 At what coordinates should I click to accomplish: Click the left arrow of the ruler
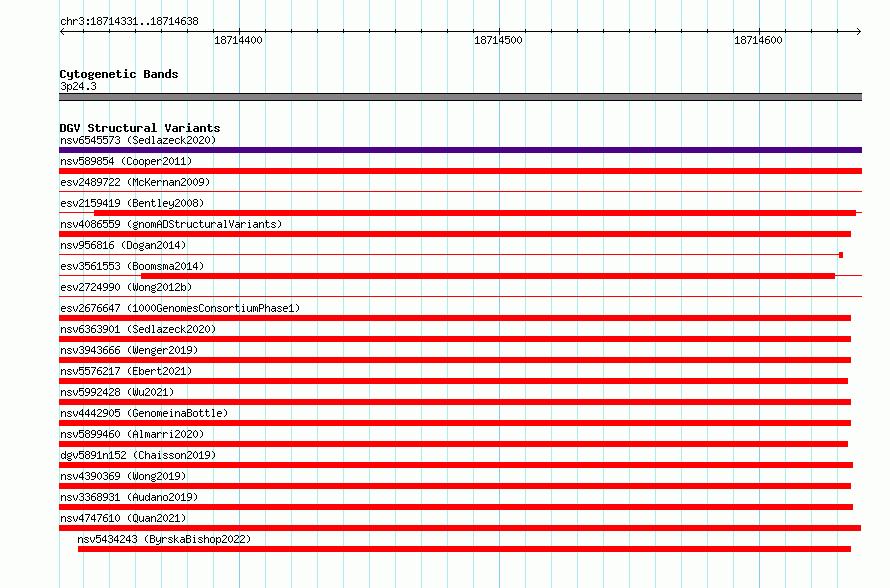[62, 31]
